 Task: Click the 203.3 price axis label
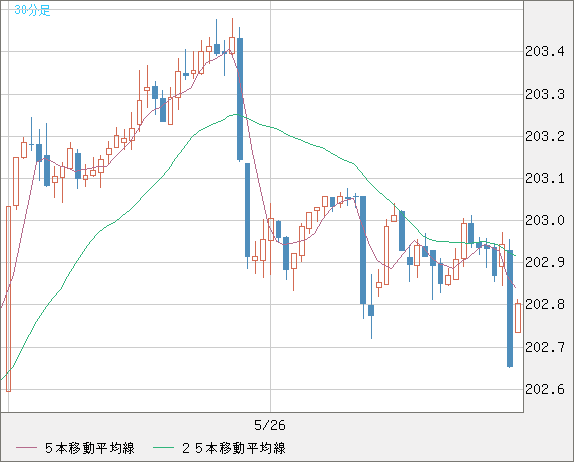[x=545, y=94]
